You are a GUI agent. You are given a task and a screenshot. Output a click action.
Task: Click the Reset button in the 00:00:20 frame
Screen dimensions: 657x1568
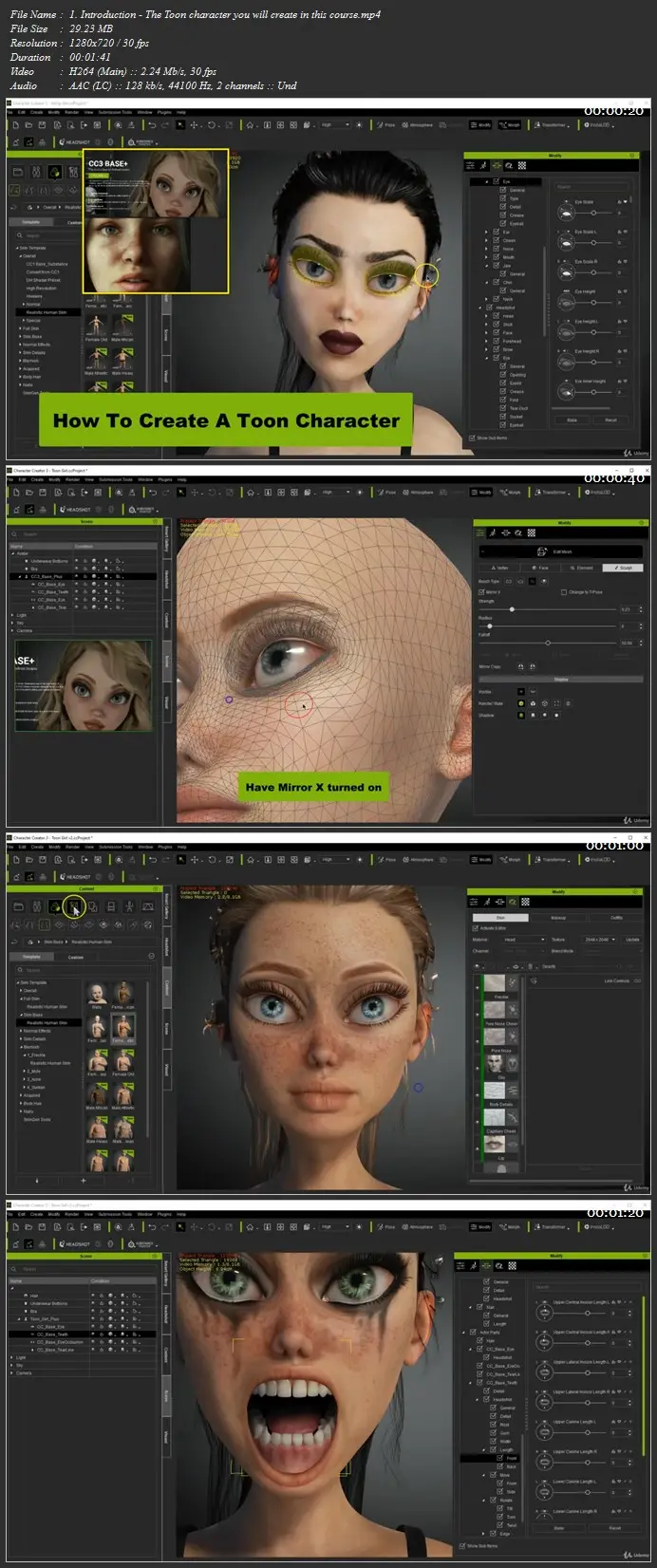tap(610, 420)
